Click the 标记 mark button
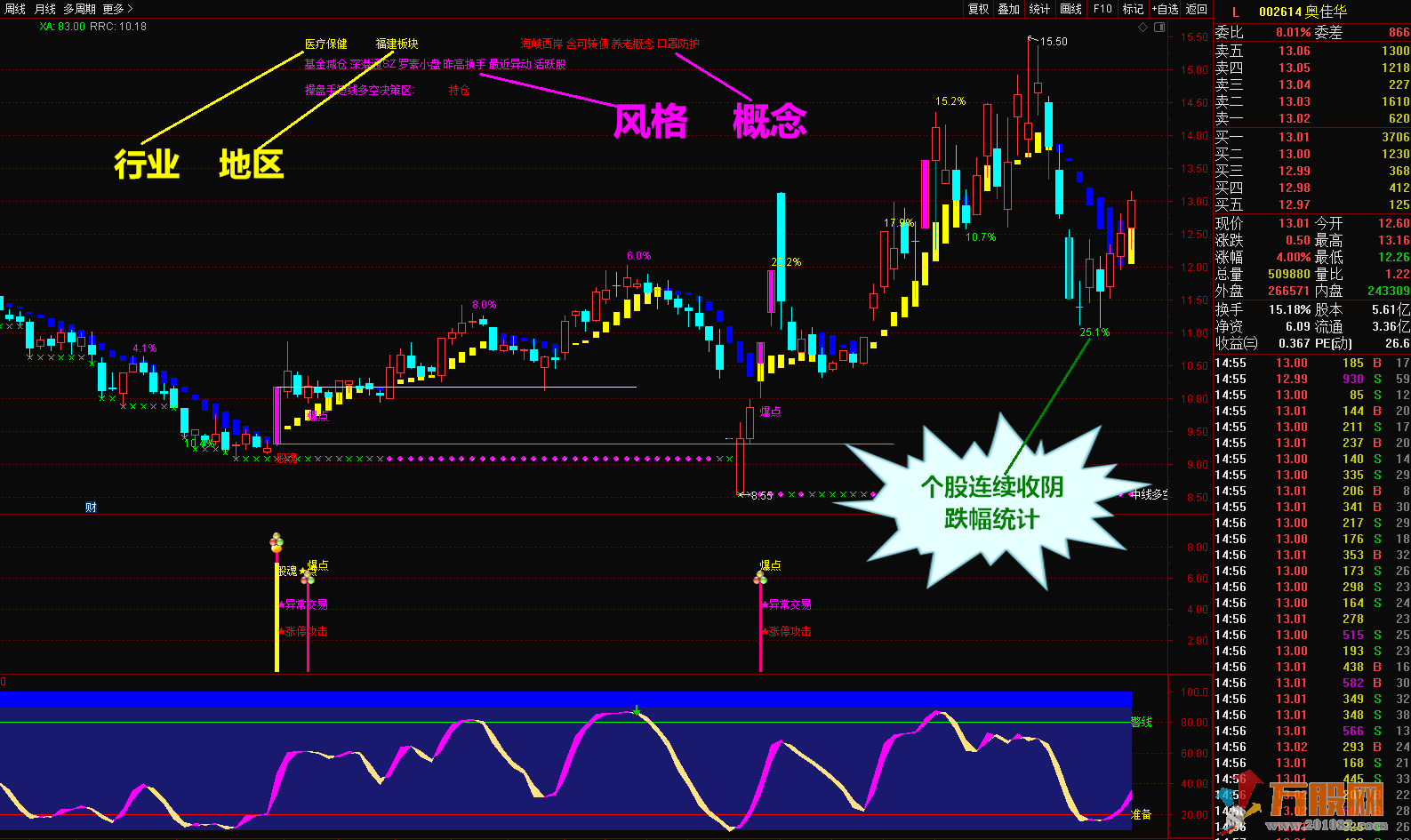Image resolution: width=1411 pixels, height=840 pixels. click(1133, 9)
